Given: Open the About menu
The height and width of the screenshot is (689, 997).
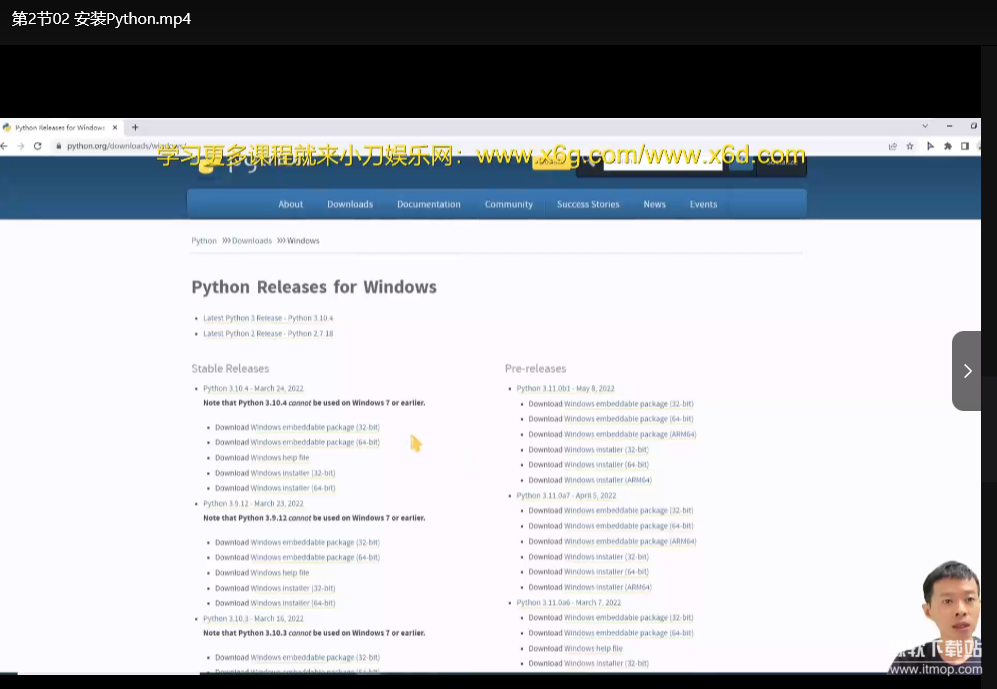Looking at the screenshot, I should [x=291, y=204].
